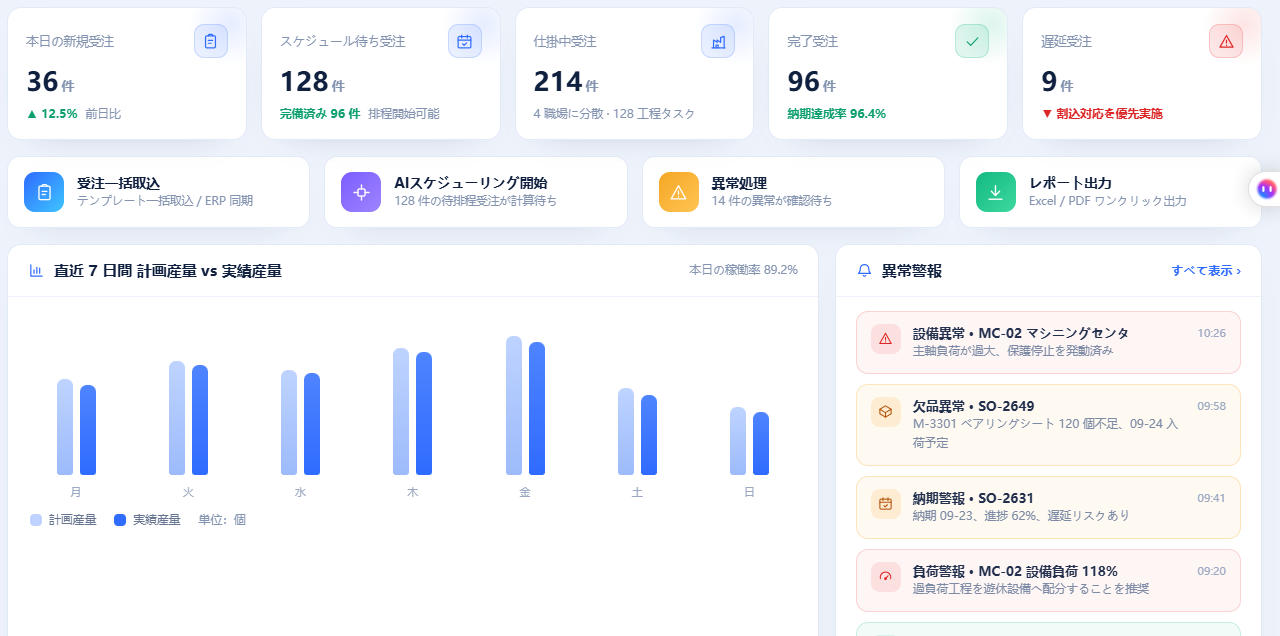Click 36 件 value on 本日の新規受注
This screenshot has height=636, width=1280.
(x=50, y=82)
